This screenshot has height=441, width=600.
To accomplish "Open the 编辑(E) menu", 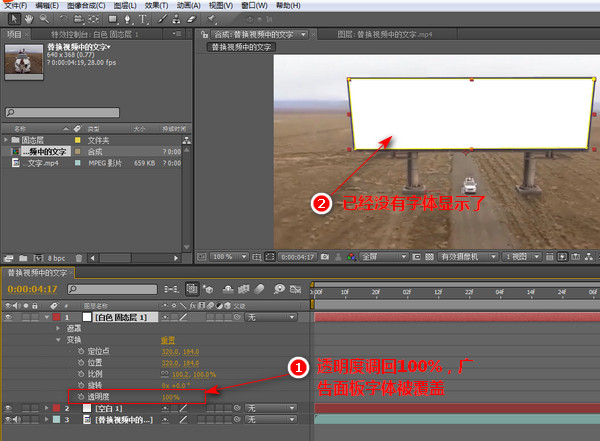I will [x=47, y=6].
